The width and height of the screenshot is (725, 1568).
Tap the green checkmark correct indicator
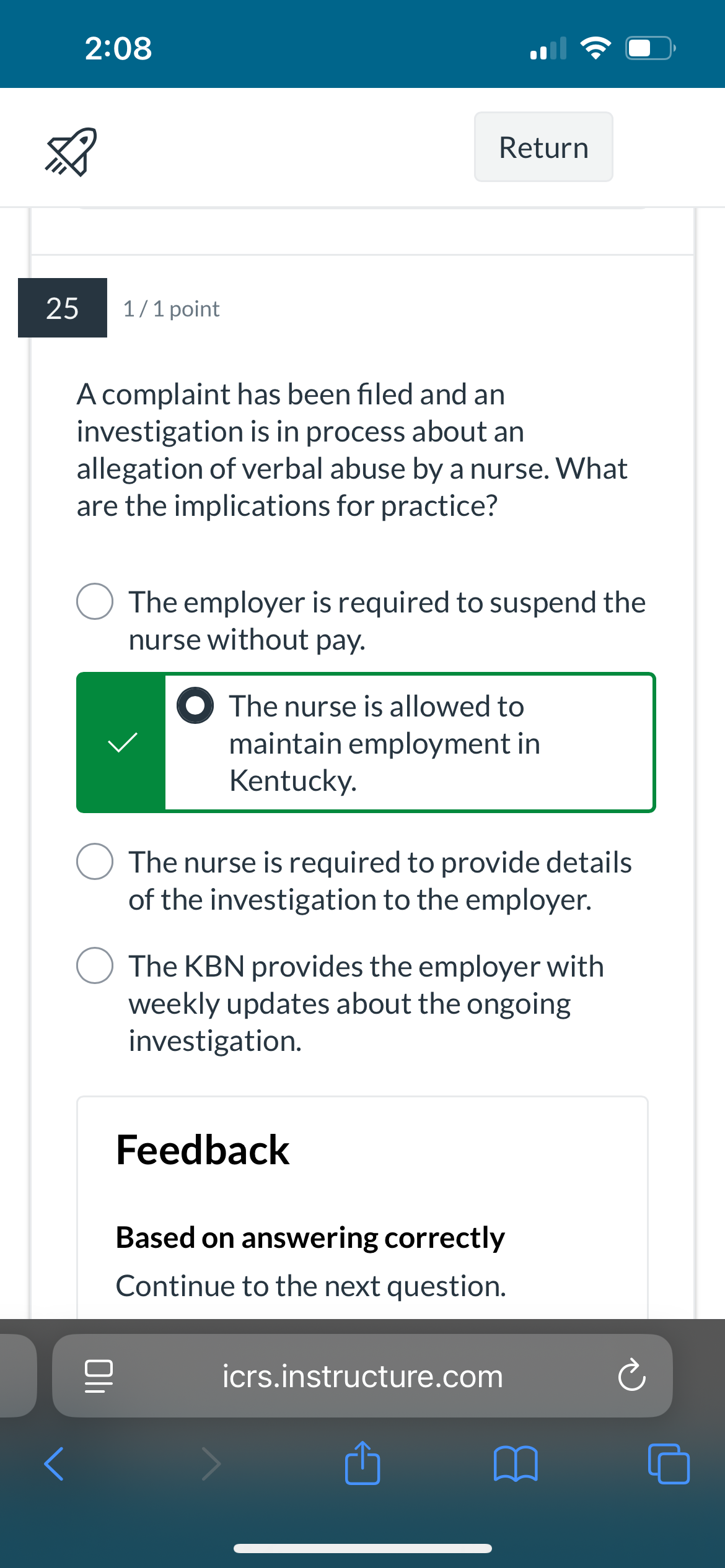pos(122,743)
